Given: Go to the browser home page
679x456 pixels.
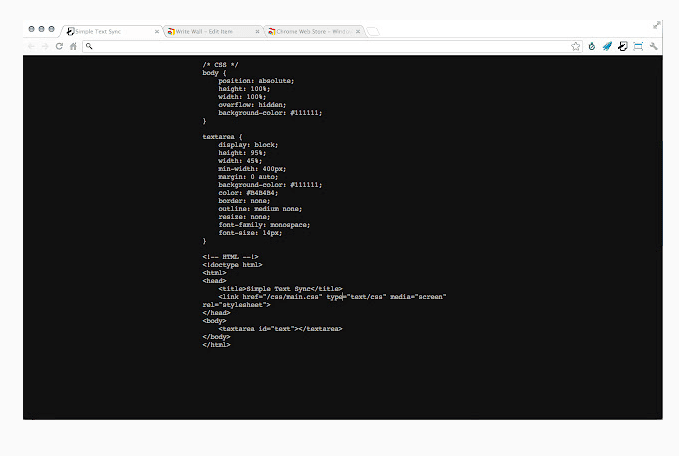Looking at the screenshot, I should point(73,46).
